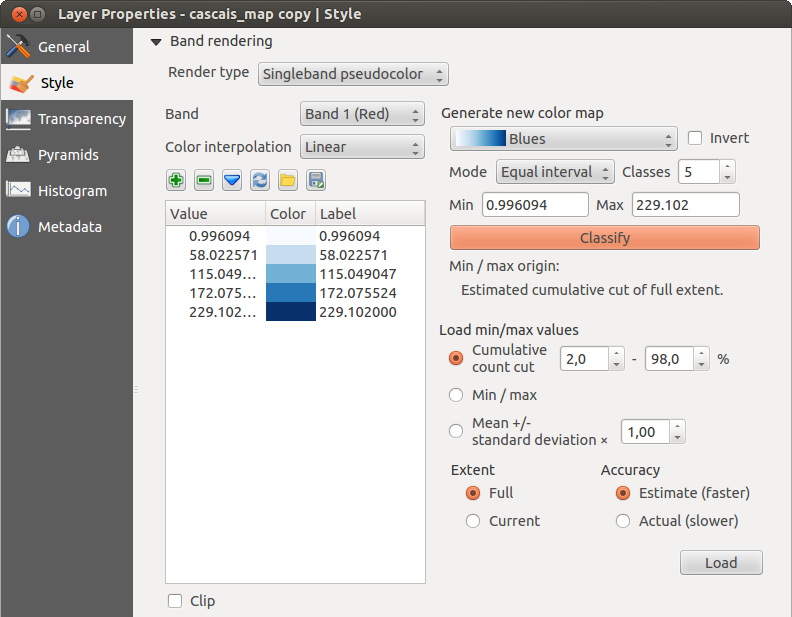
Task: Enable the Clip checkbox
Action: click(175, 601)
